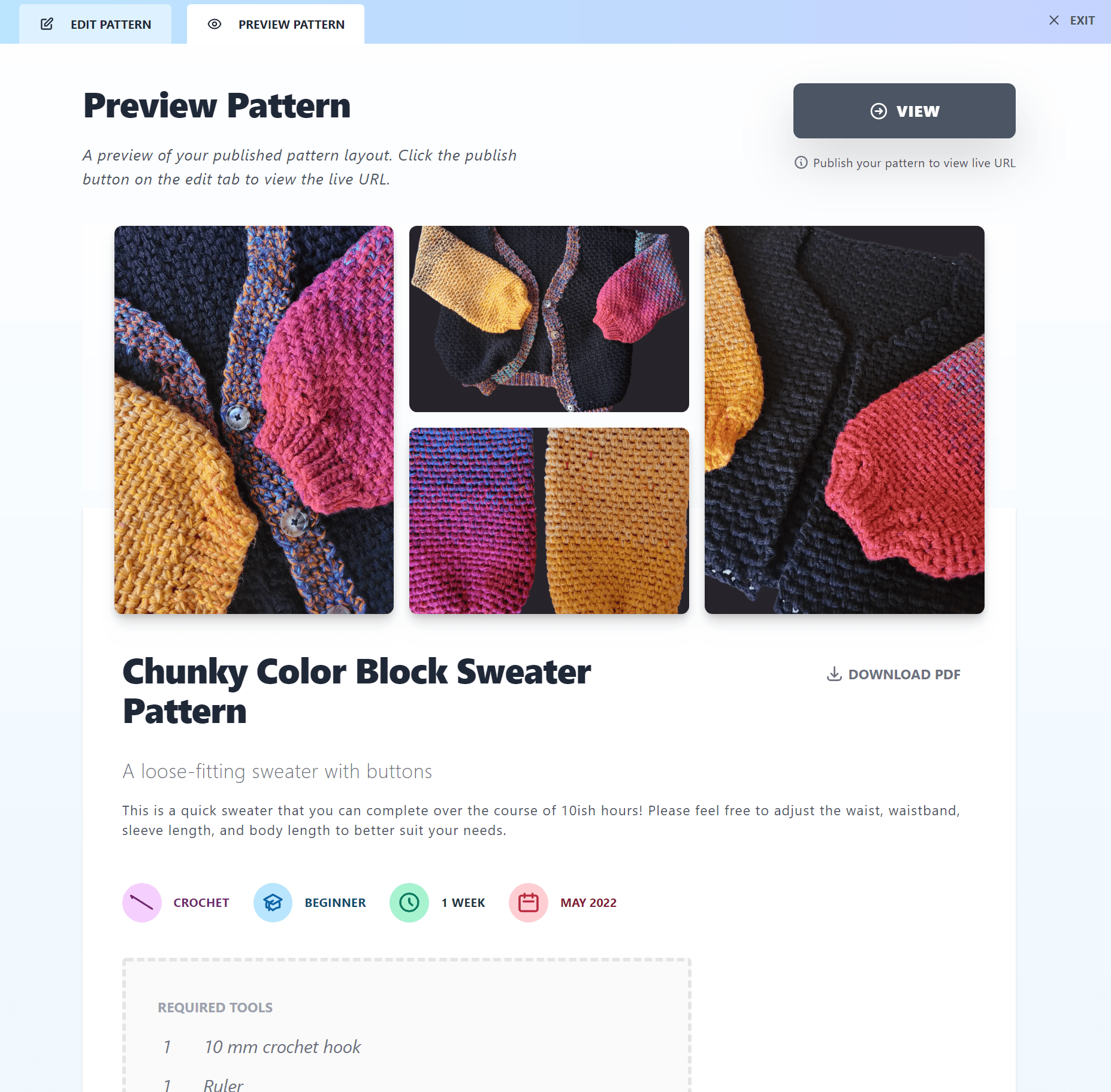Viewport: 1111px width, 1092px height.
Task: Click the calendar icon beside May 2022
Action: pyautogui.click(x=528, y=903)
